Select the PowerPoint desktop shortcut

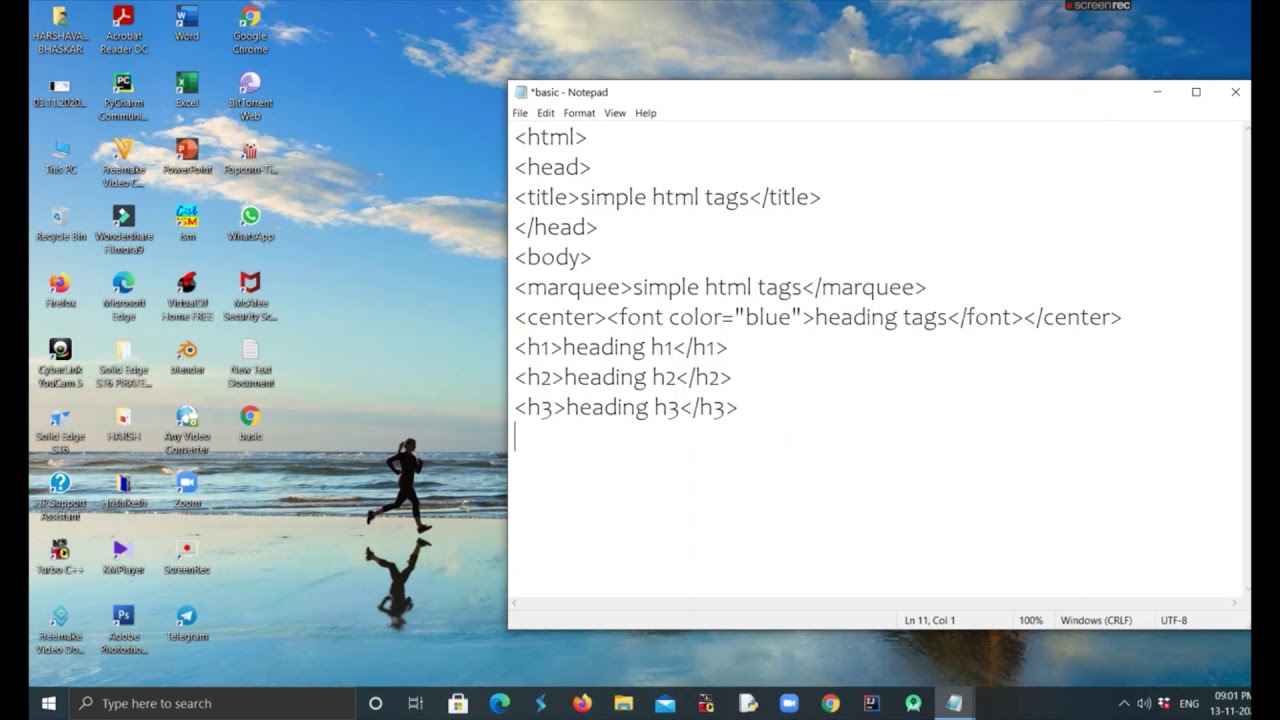(187, 156)
